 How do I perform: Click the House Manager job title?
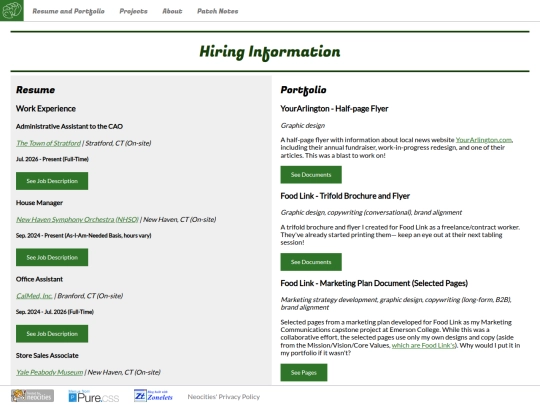(x=39, y=203)
